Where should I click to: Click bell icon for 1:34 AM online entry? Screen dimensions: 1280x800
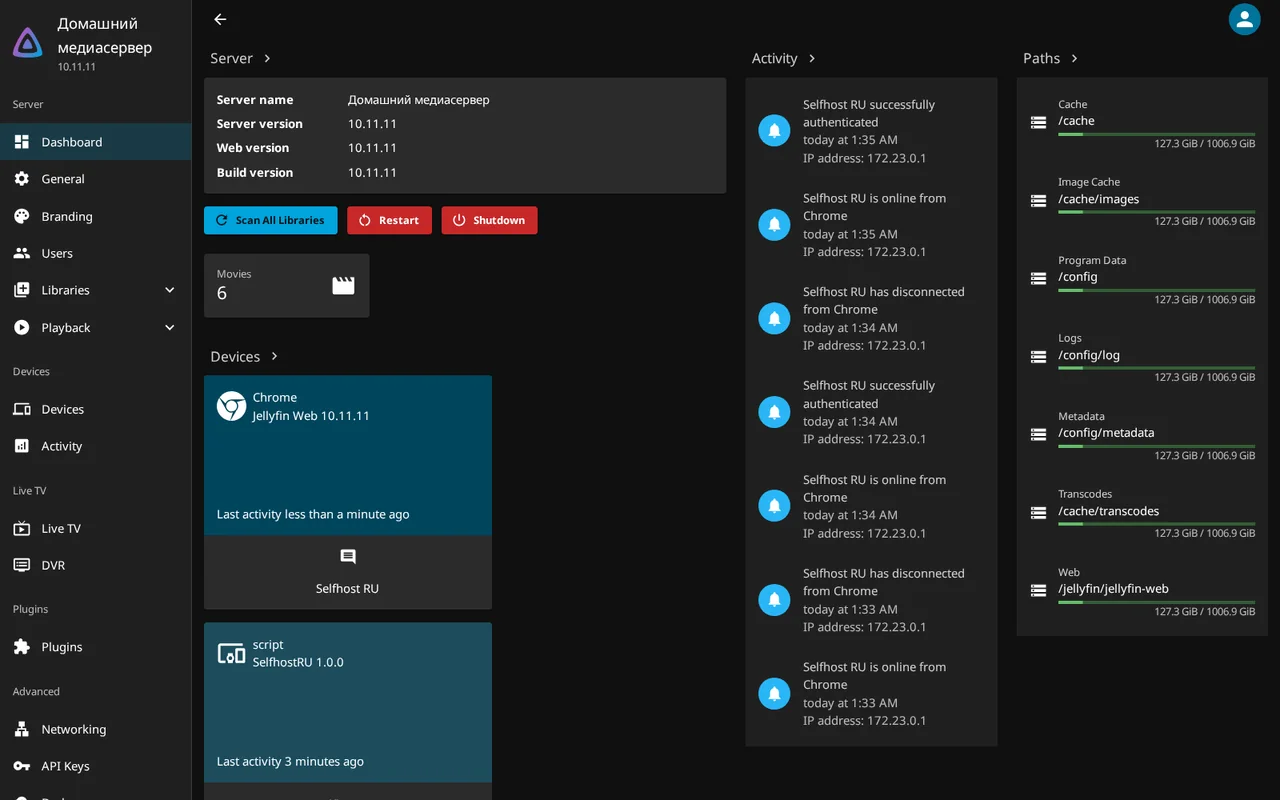(x=774, y=506)
